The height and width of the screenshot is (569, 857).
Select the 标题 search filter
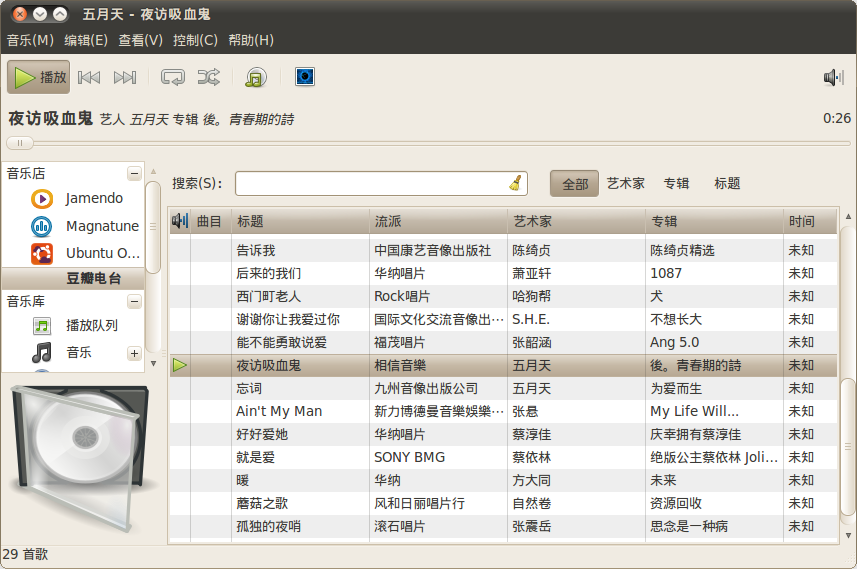[727, 184]
